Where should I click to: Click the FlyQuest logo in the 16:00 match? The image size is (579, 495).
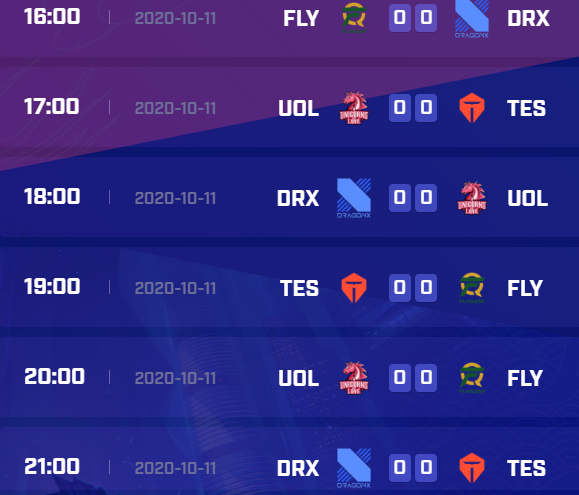pos(354,18)
